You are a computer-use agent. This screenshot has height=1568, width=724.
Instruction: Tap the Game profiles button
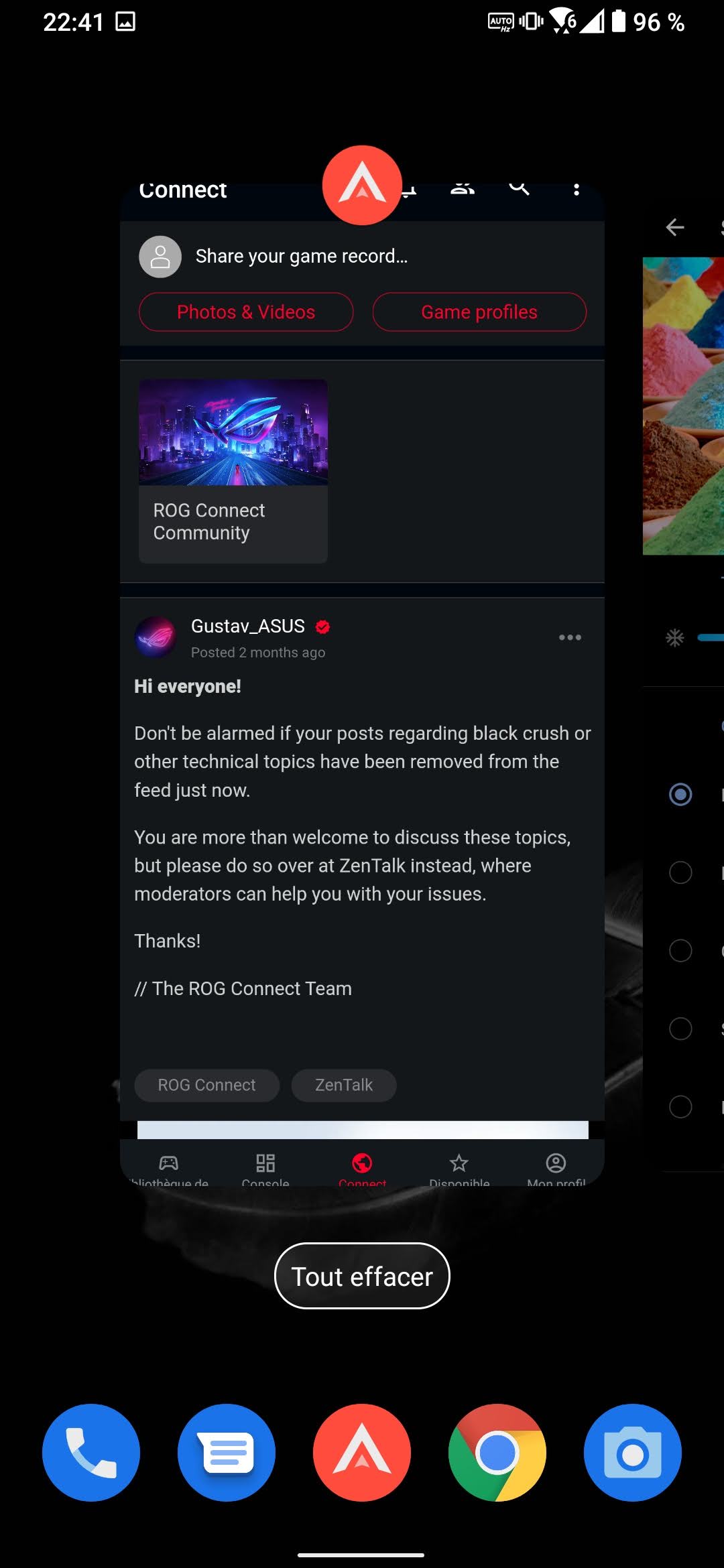479,312
